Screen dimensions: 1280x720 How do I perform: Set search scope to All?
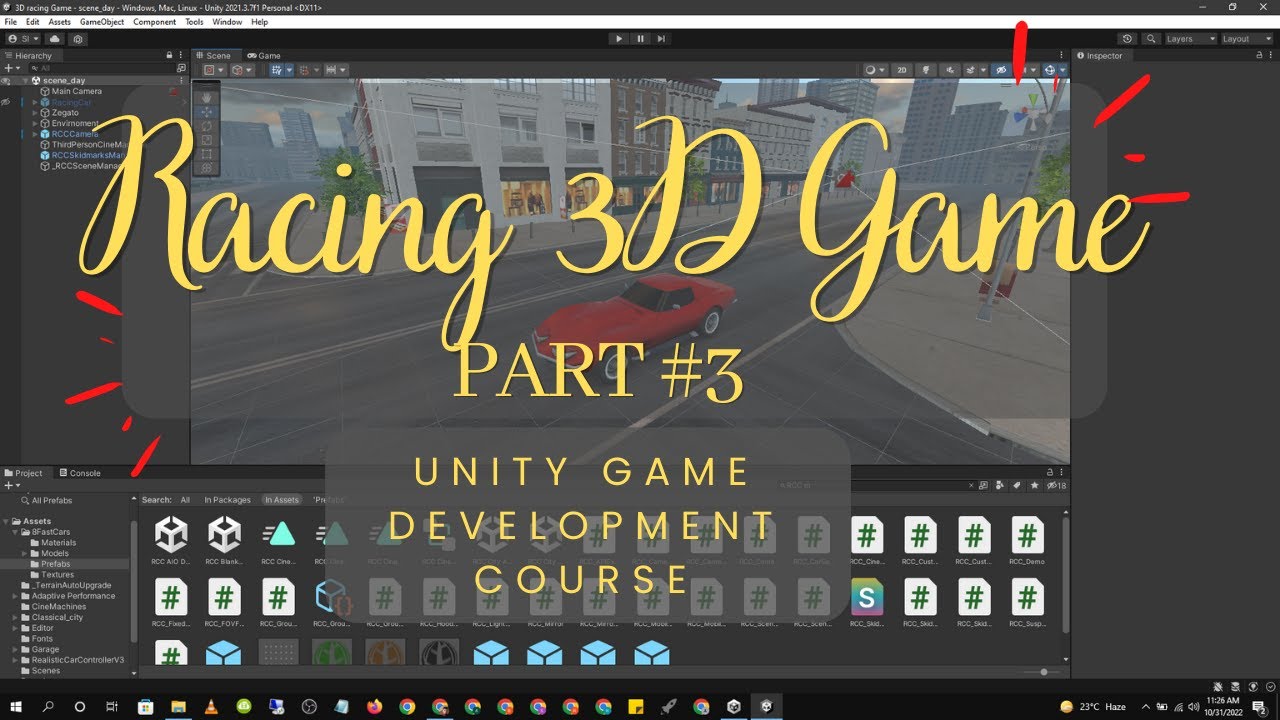tap(185, 500)
